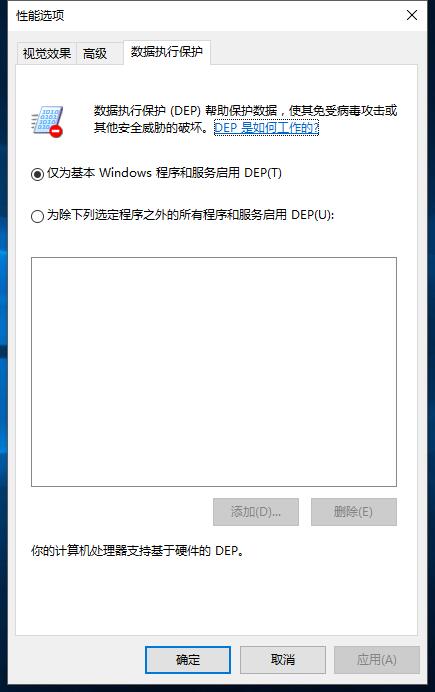Close the 性能选项 dialog window

tap(412, 15)
